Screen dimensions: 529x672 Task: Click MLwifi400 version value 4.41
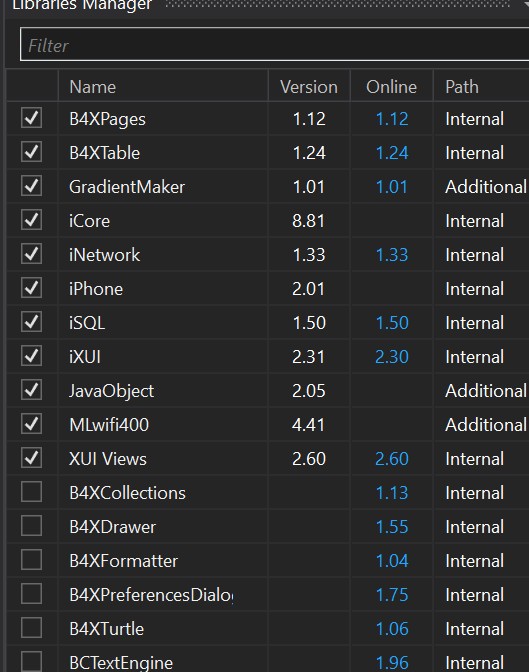pyautogui.click(x=309, y=425)
